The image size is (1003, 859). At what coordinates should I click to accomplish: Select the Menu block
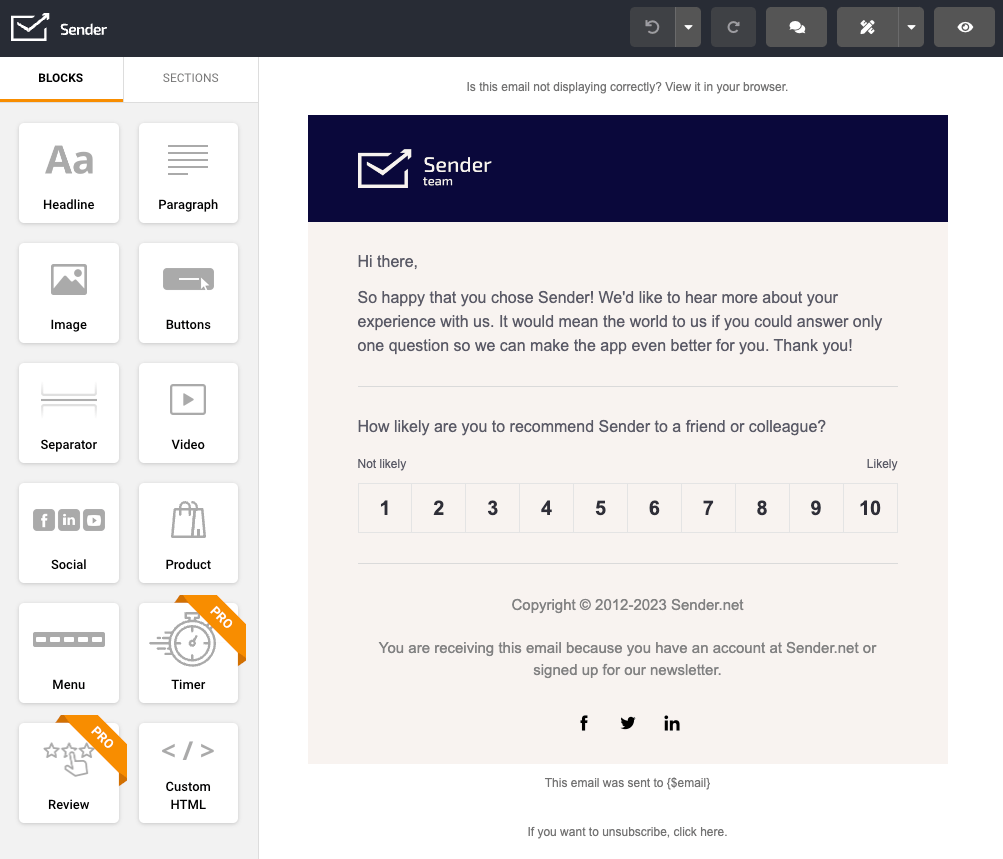(x=69, y=653)
